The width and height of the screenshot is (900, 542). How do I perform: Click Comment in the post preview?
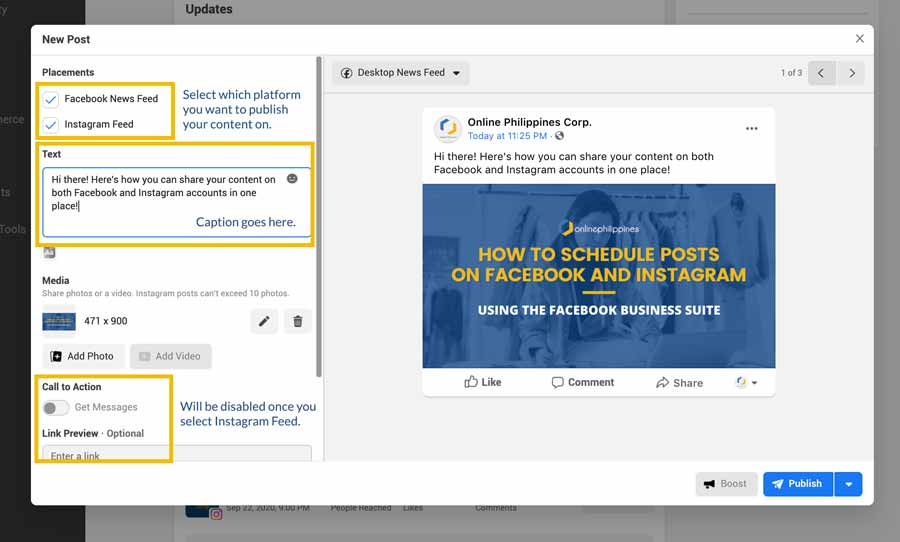click(x=582, y=382)
